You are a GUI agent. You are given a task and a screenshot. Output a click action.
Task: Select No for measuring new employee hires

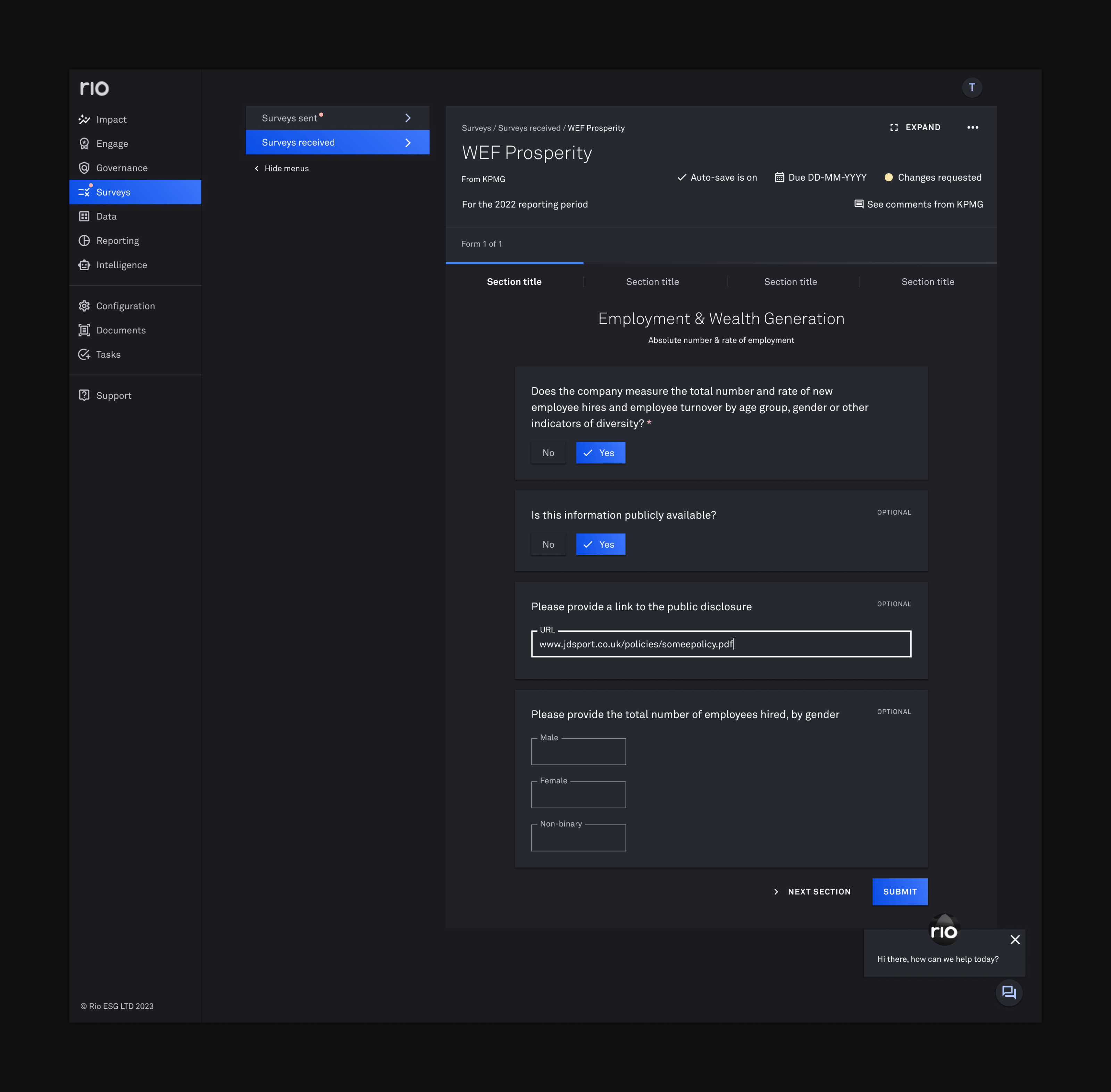pyautogui.click(x=548, y=453)
